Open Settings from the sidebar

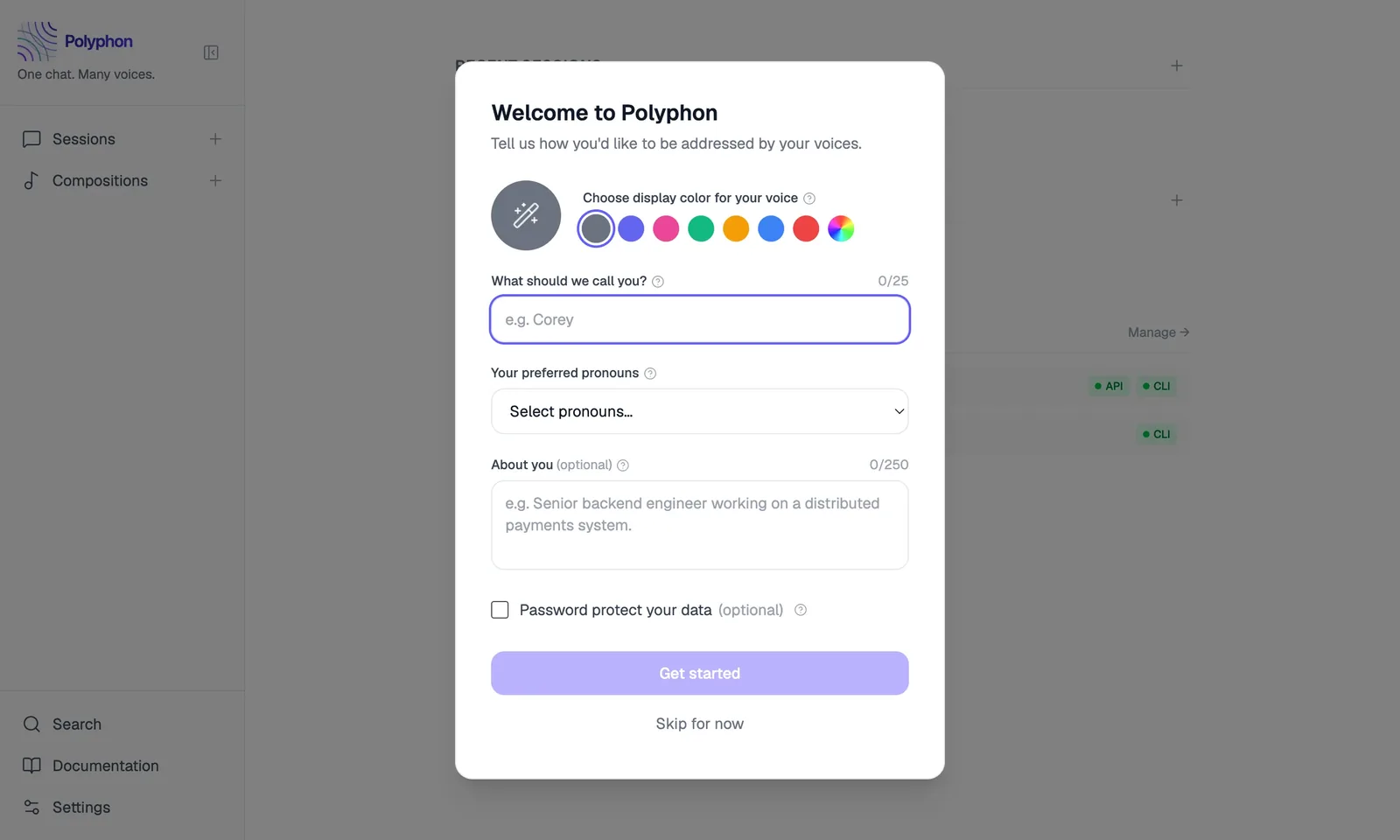click(80, 807)
